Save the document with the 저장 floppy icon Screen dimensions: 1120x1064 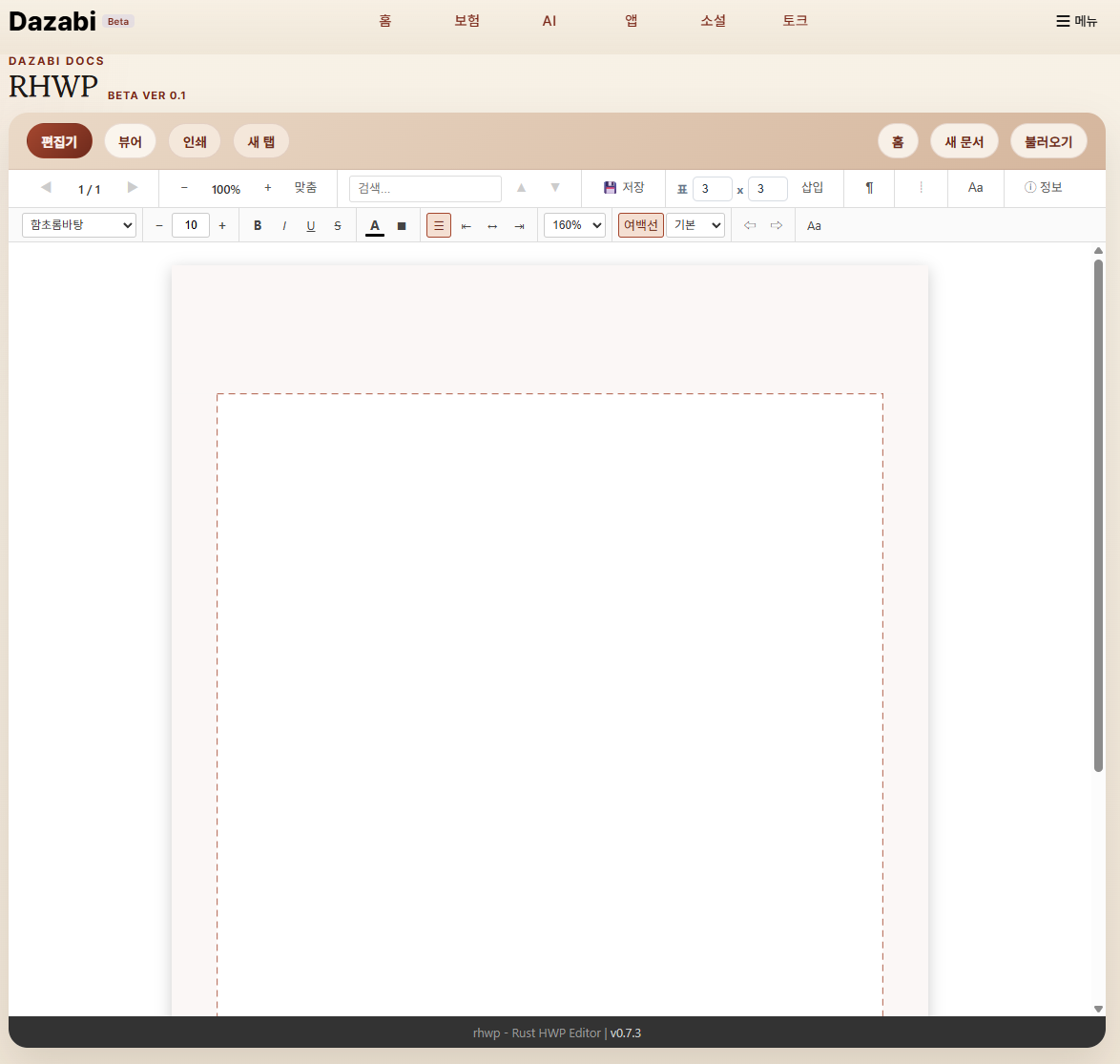tap(624, 188)
